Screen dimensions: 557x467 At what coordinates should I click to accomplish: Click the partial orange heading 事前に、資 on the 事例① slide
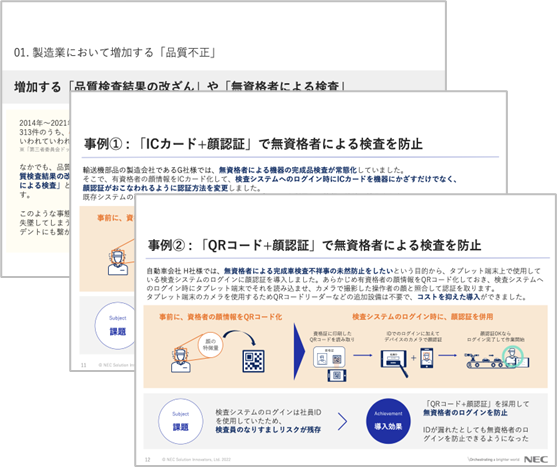pos(115,218)
